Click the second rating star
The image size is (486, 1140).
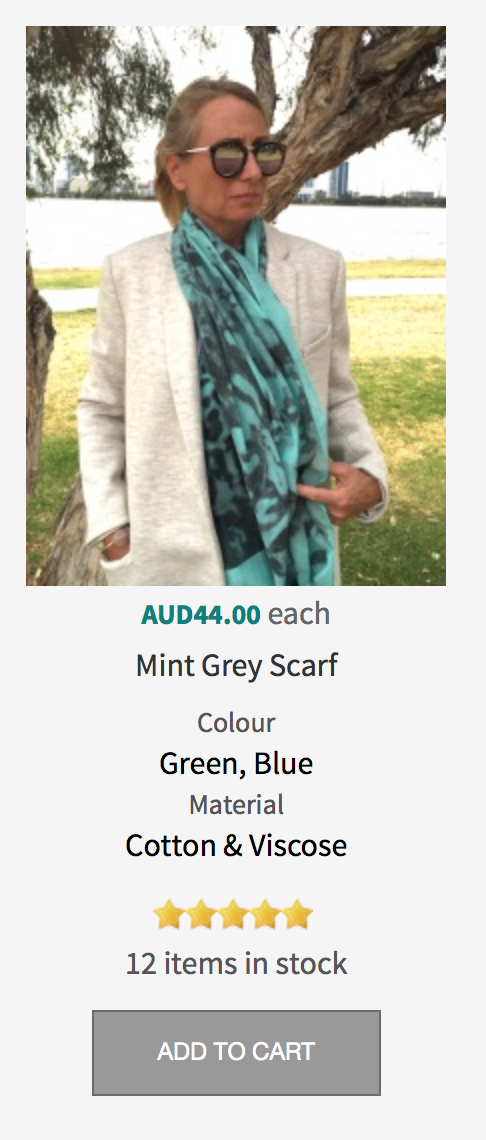tap(201, 915)
